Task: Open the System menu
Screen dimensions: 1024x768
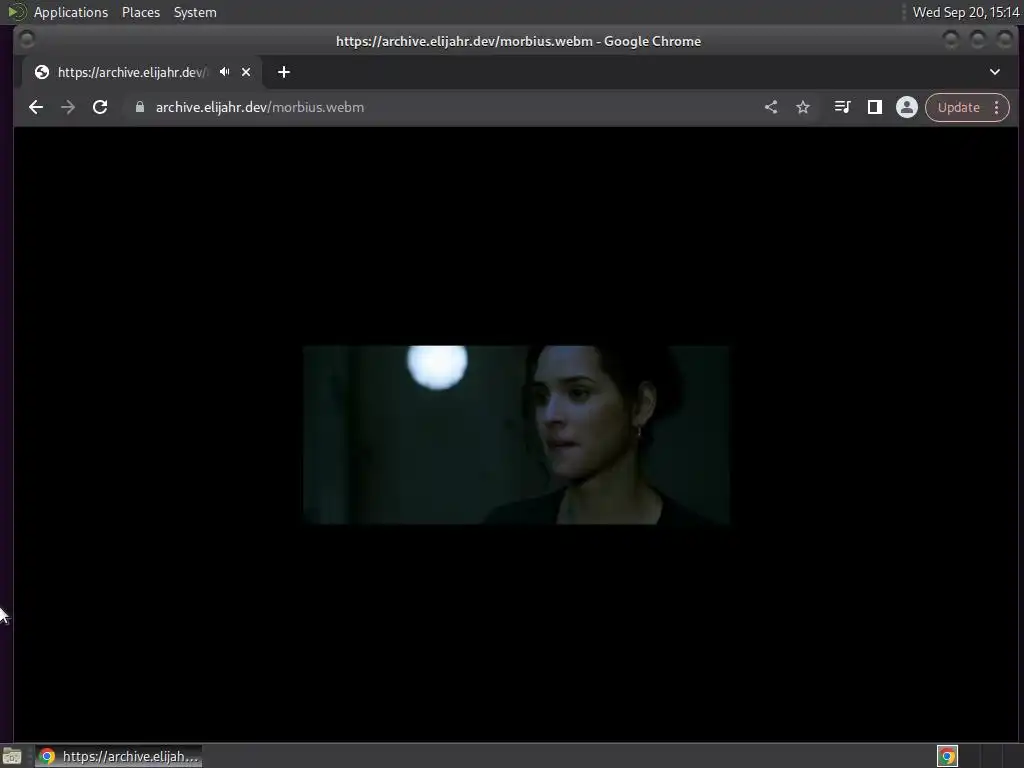Action: (195, 12)
